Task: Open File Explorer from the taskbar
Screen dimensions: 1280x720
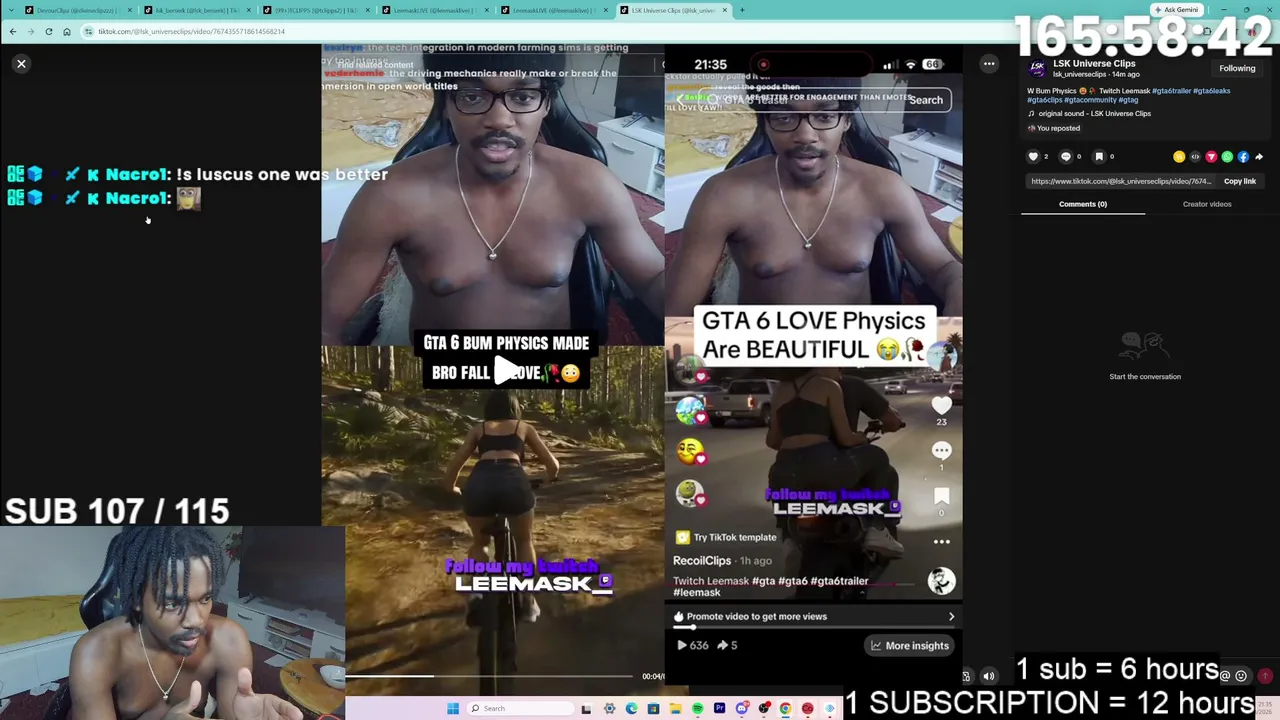Action: 675,709
